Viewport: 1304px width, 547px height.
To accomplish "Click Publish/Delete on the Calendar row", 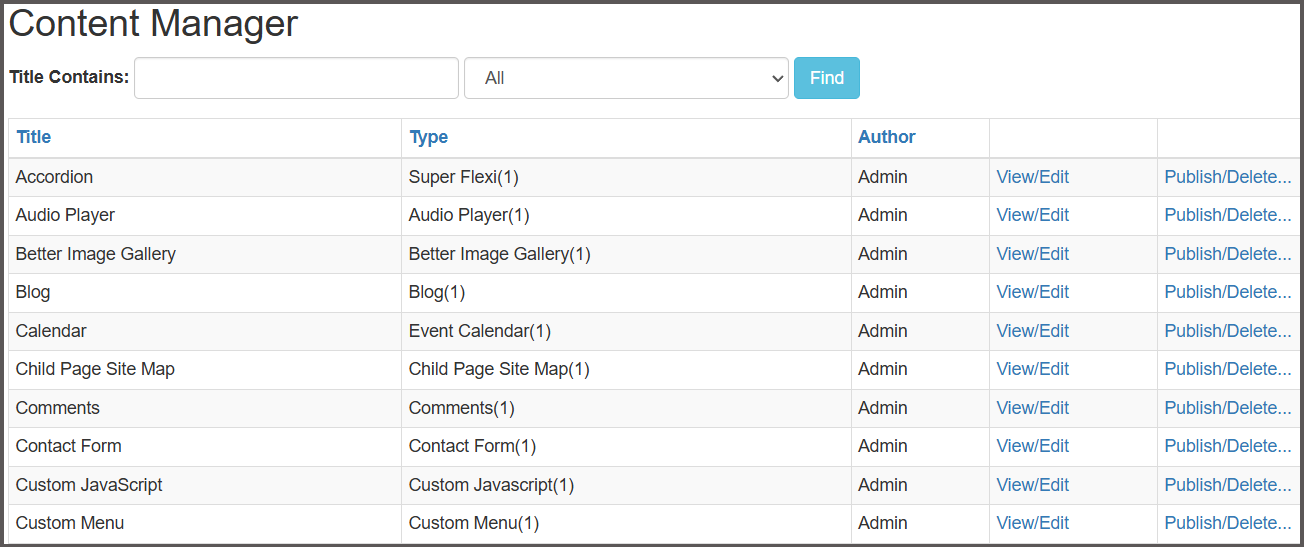I will point(1228,331).
